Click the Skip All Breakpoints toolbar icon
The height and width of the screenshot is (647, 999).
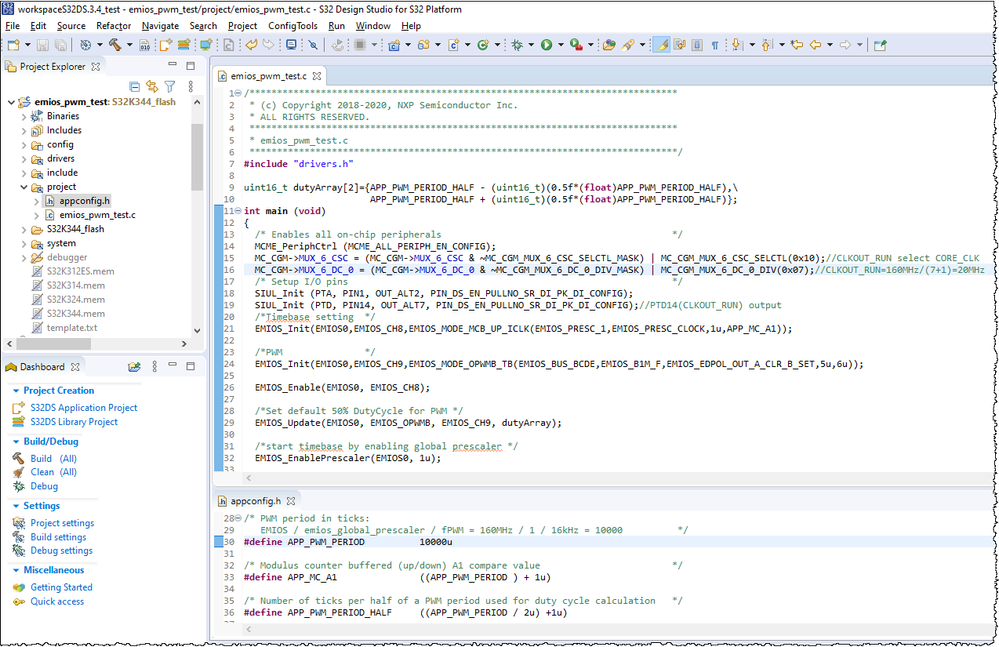tap(313, 45)
